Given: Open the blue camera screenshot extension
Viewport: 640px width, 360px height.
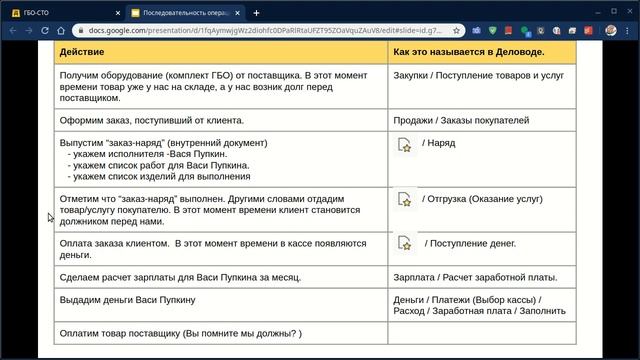Looking at the screenshot, I should click(476, 31).
